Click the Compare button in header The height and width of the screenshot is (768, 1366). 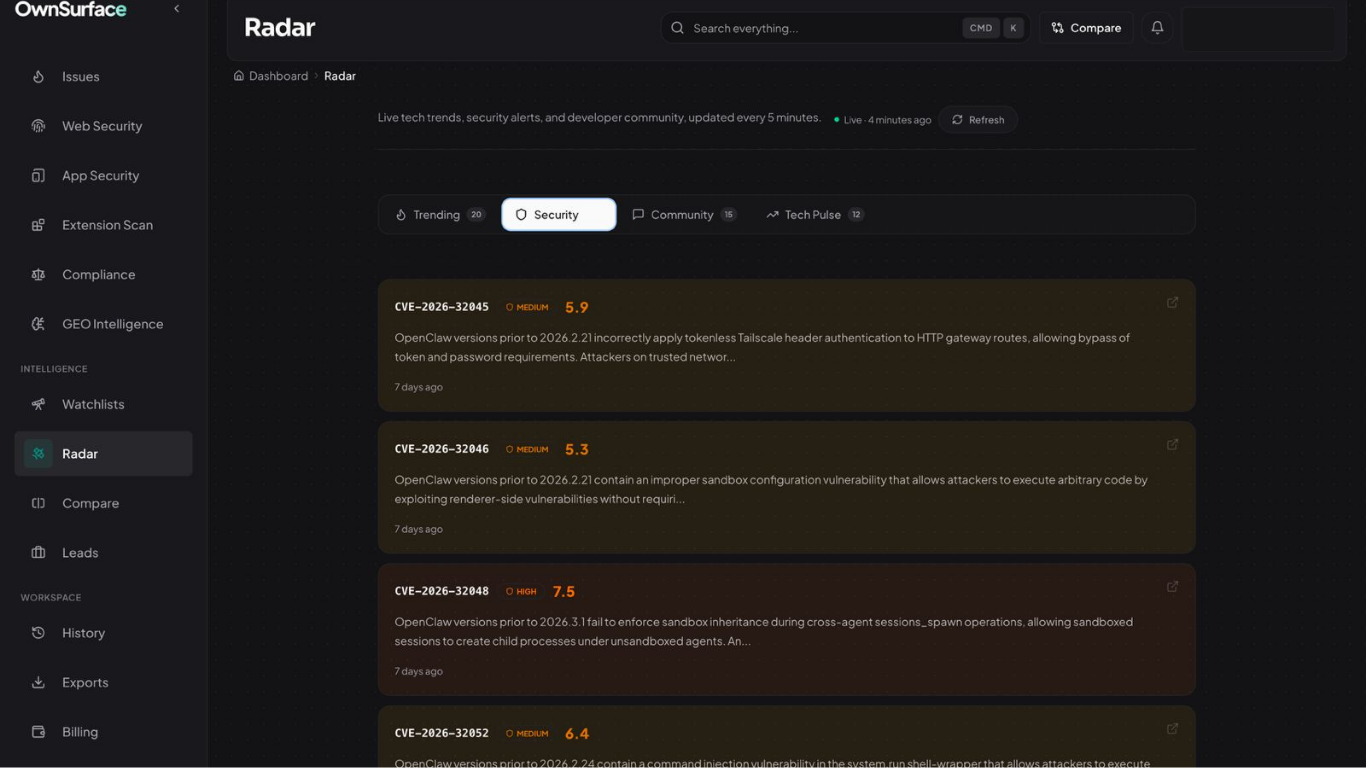tap(1086, 28)
